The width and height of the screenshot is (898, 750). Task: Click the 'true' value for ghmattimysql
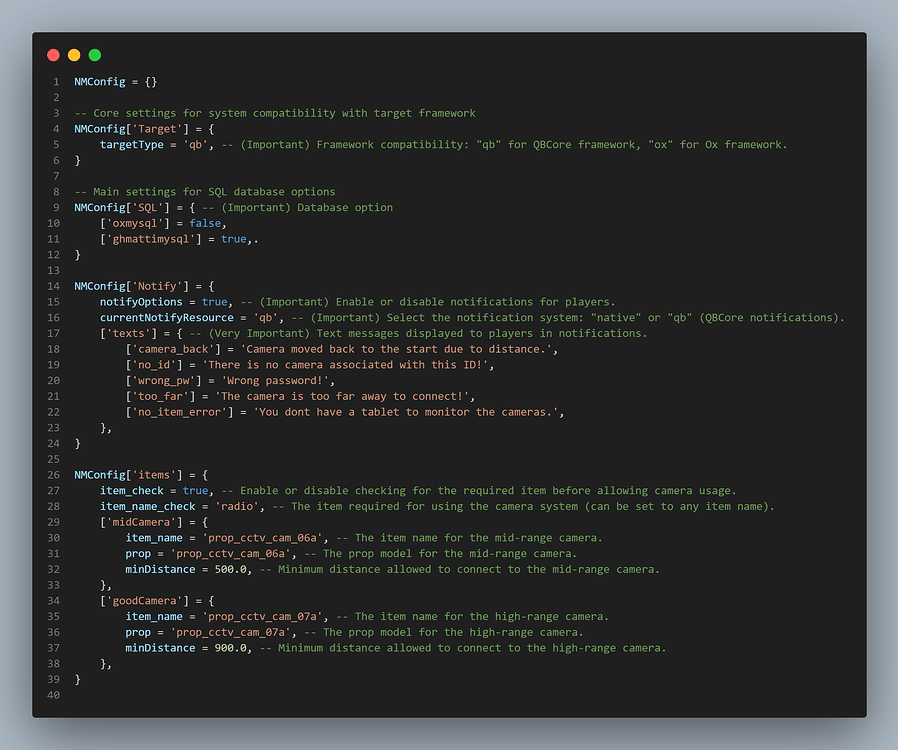point(234,239)
